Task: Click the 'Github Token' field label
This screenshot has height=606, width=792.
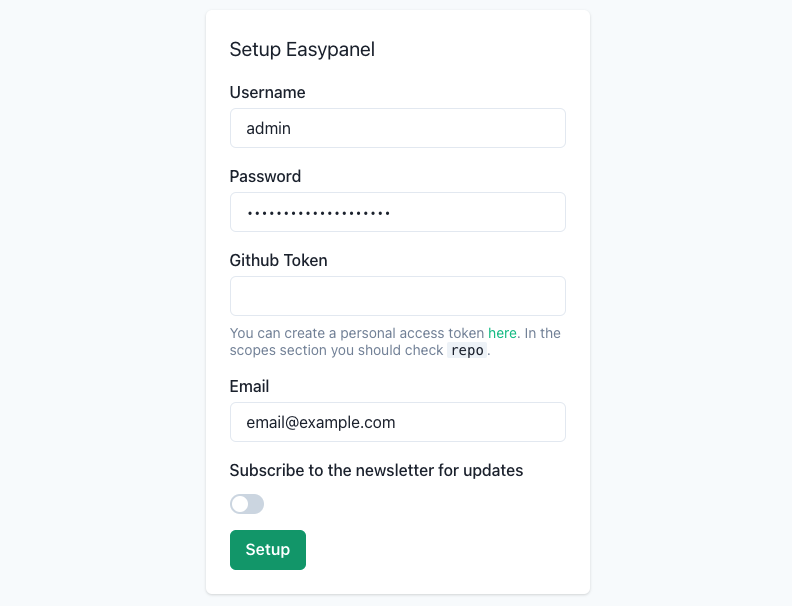Action: 278,260
